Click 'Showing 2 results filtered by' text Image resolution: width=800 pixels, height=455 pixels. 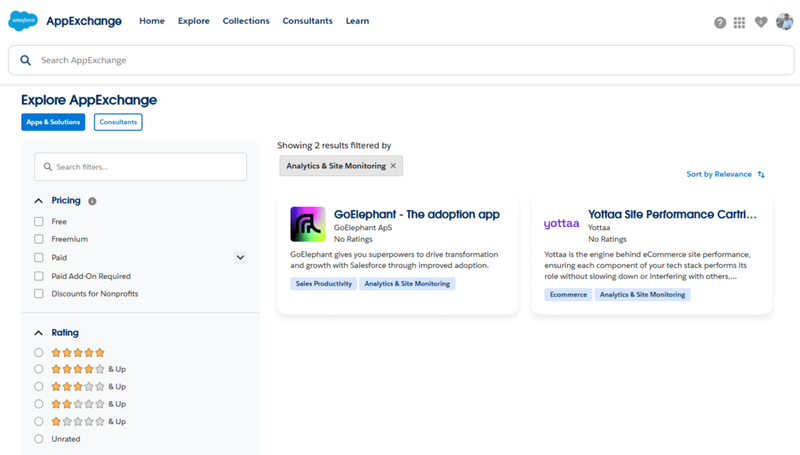point(334,145)
